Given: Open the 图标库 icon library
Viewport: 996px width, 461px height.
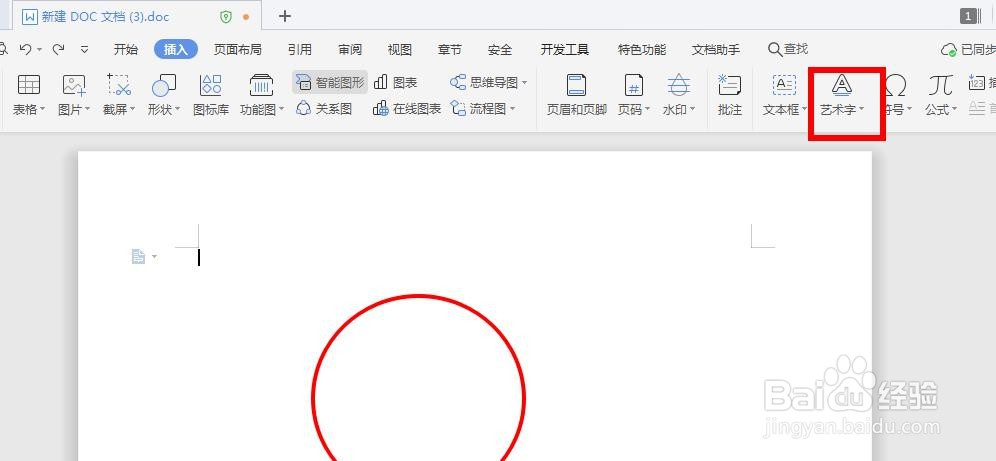Looking at the screenshot, I should (210, 85).
